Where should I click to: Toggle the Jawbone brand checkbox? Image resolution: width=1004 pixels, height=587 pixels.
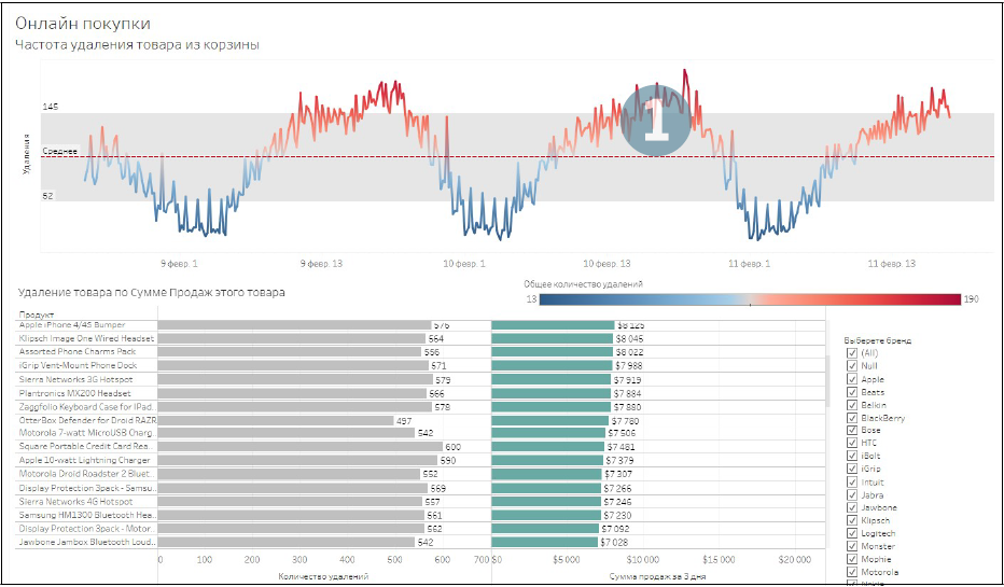pyautogui.click(x=851, y=508)
